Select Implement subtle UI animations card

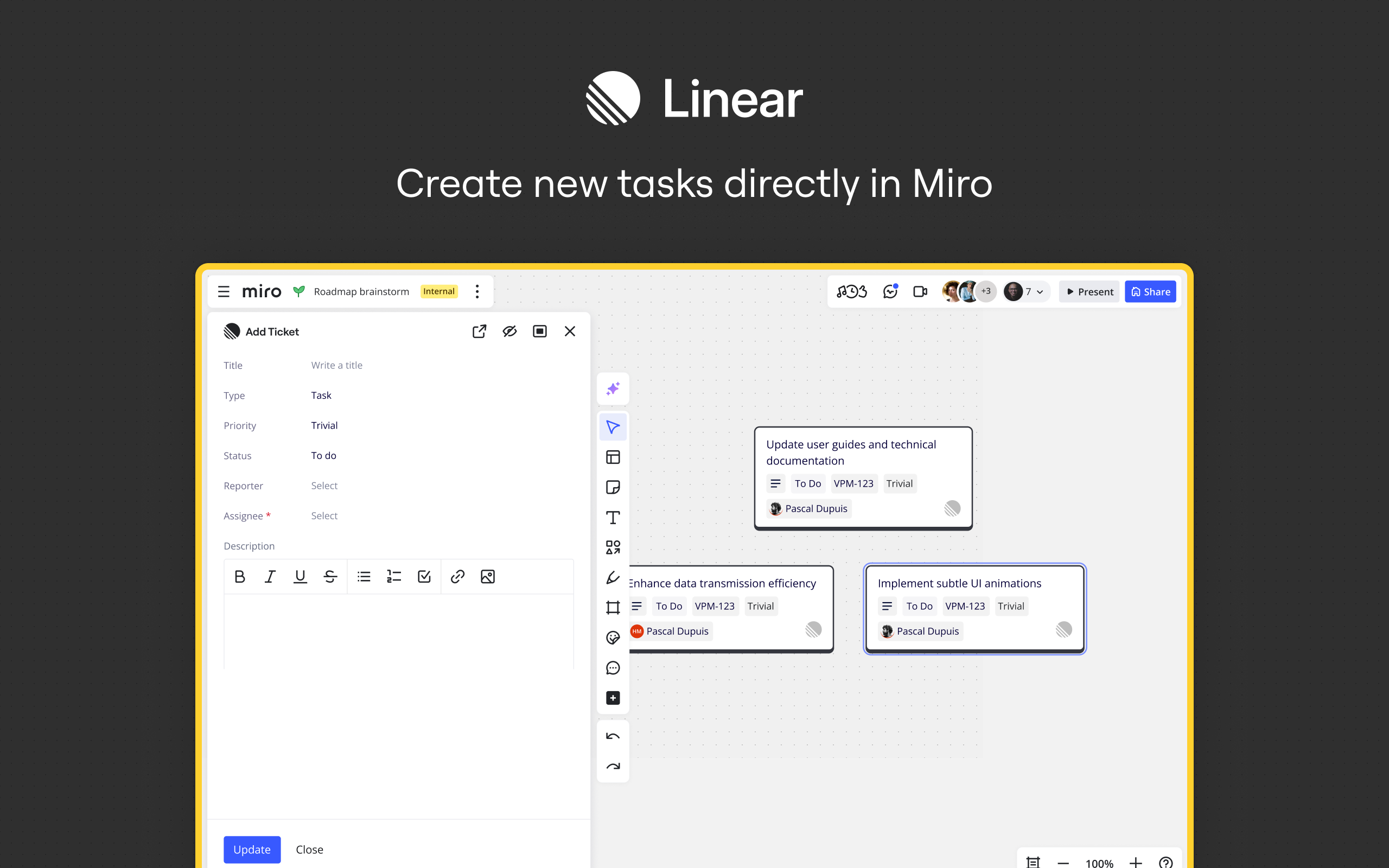point(974,609)
